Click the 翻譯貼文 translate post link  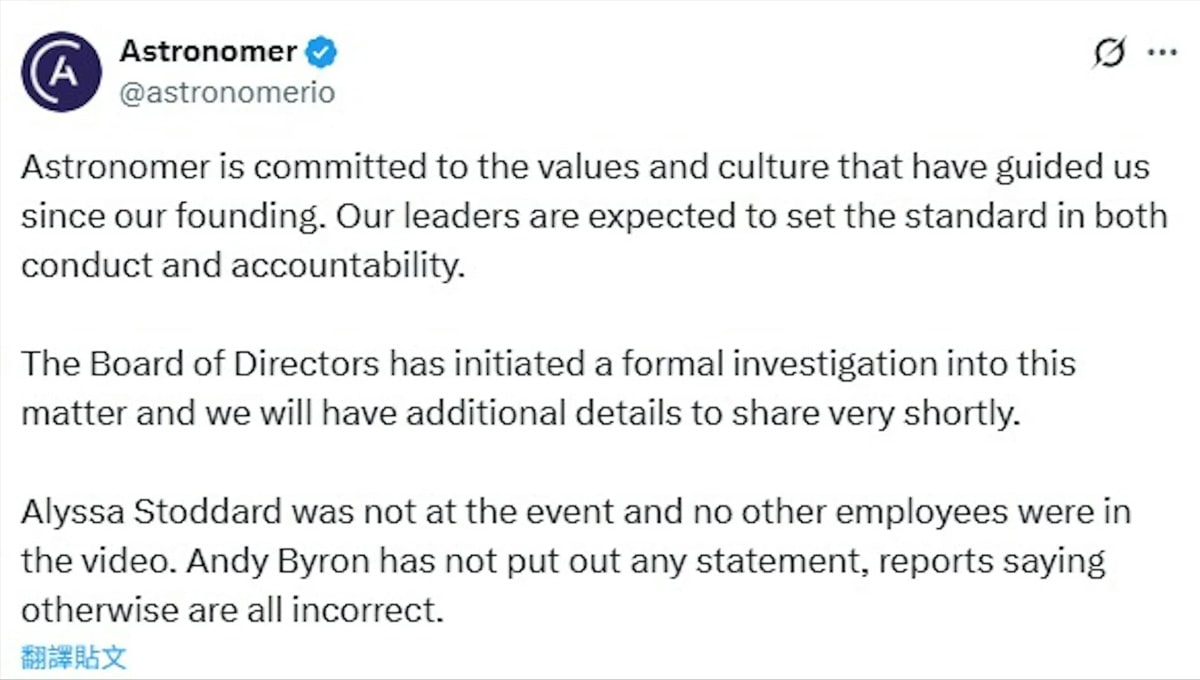(x=74, y=657)
